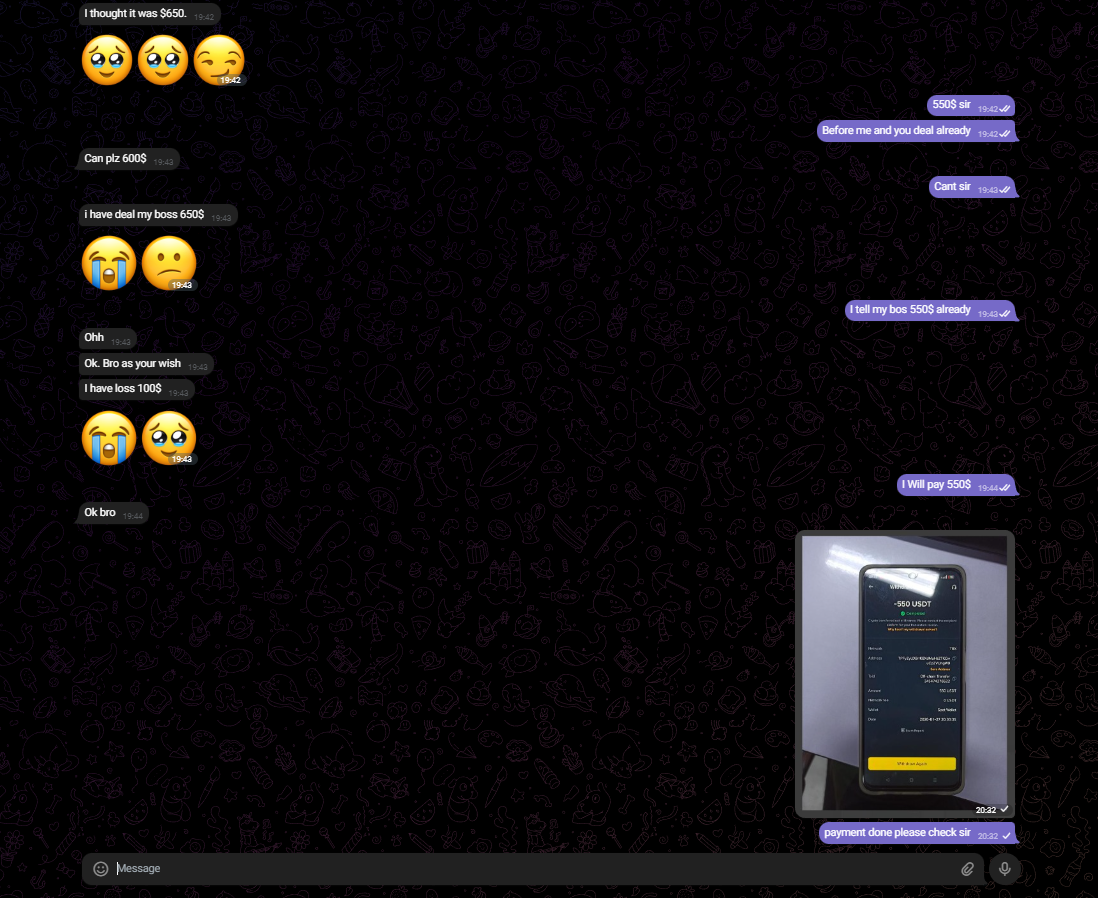Image resolution: width=1098 pixels, height=898 pixels.
Task: Select the 'I thought it was $650.' message
Action: pyautogui.click(x=135, y=14)
